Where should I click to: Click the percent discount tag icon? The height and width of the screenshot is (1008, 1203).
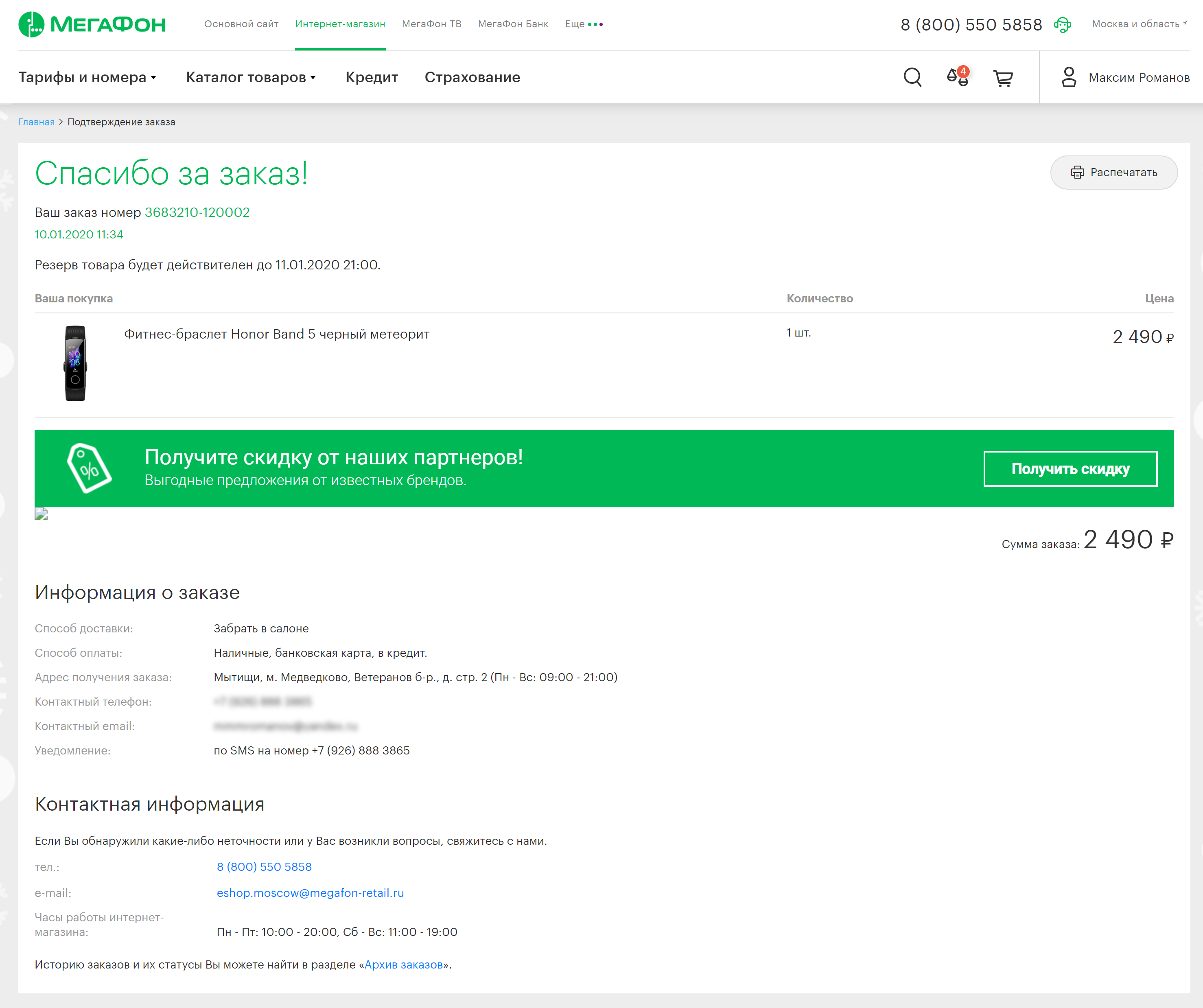[90, 468]
